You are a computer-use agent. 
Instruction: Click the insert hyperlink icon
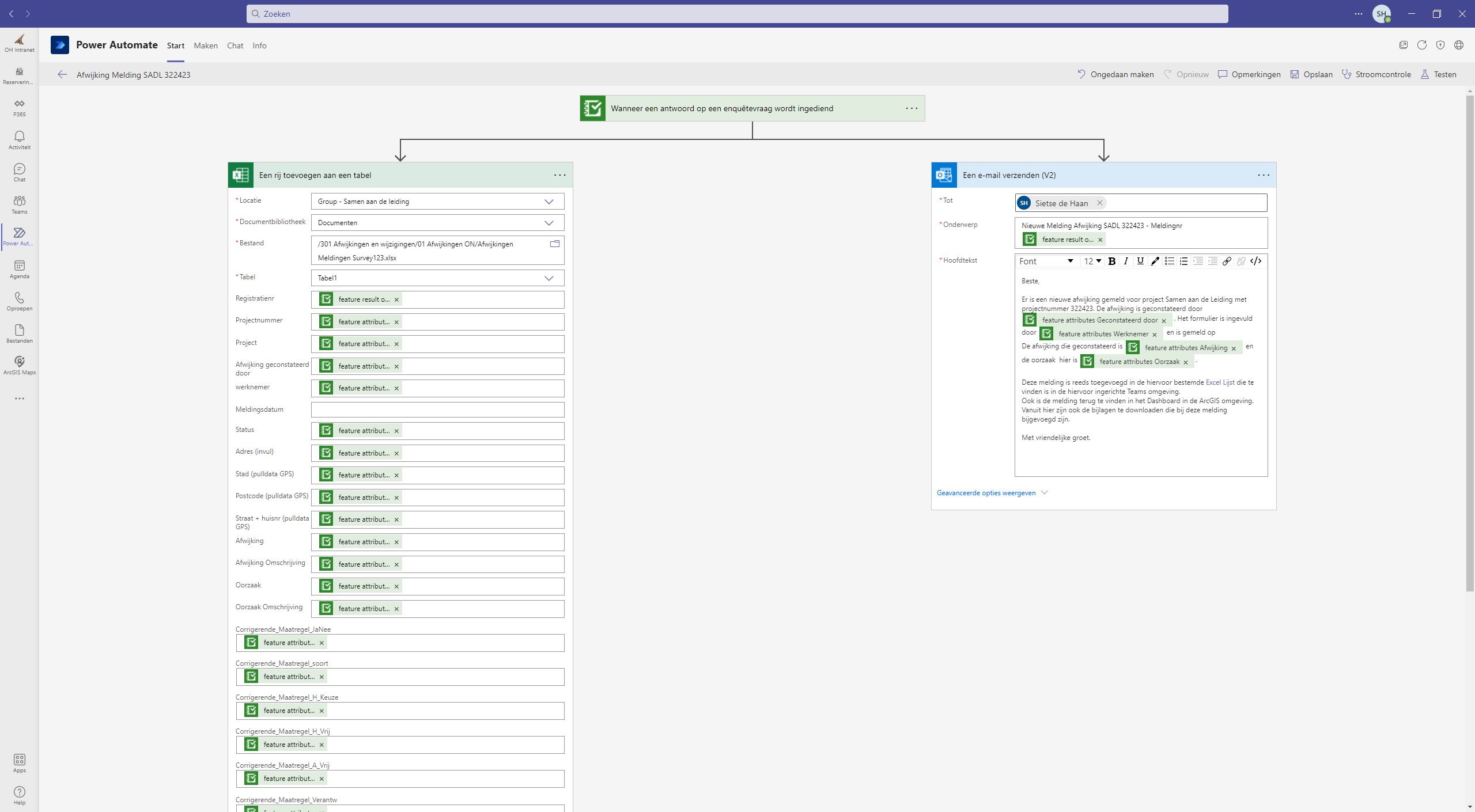1227,261
